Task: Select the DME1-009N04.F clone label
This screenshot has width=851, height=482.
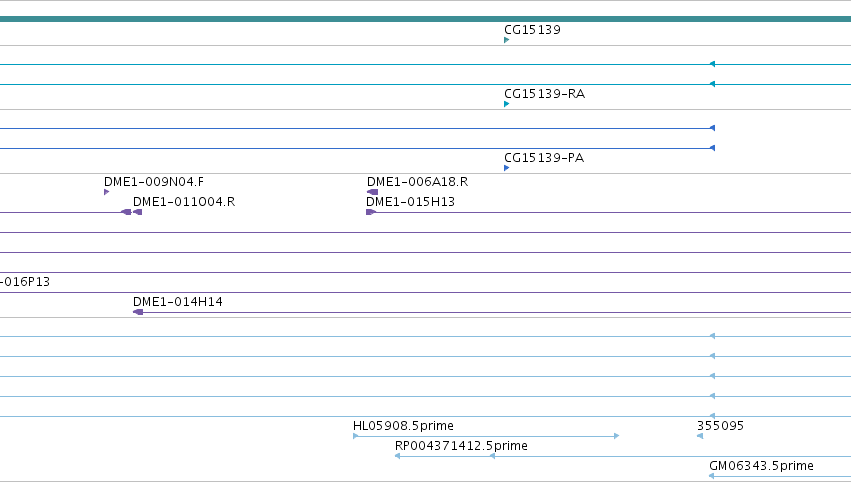Action: pyautogui.click(x=154, y=182)
